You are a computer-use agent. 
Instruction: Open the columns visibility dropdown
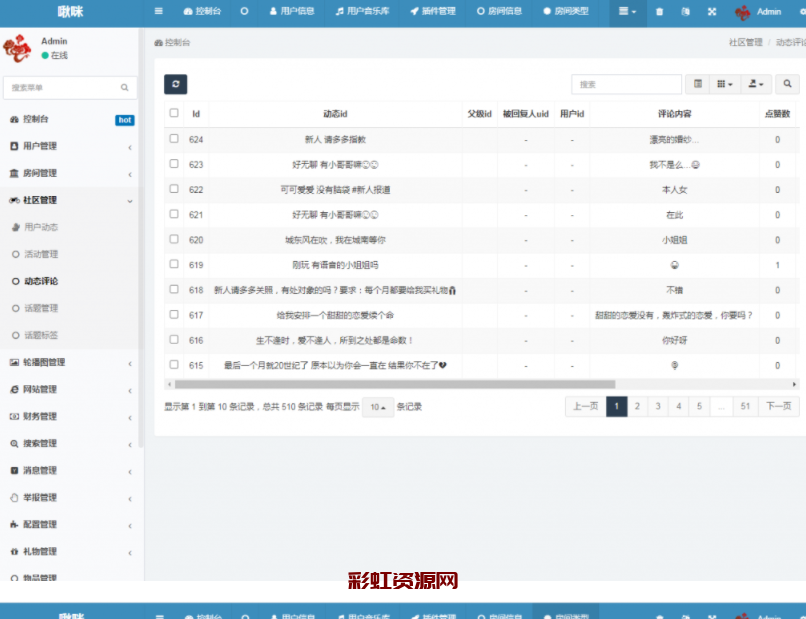tap(725, 85)
